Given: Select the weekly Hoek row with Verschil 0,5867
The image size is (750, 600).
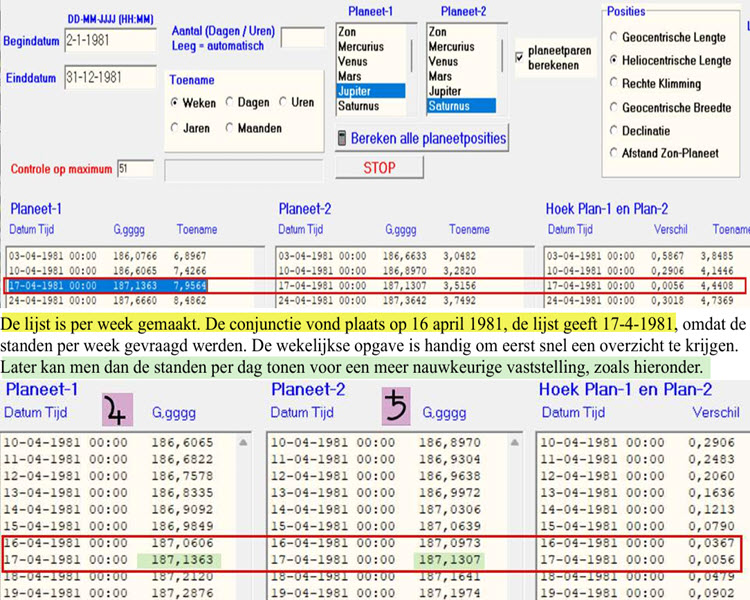Looking at the screenshot, I should click(640, 256).
